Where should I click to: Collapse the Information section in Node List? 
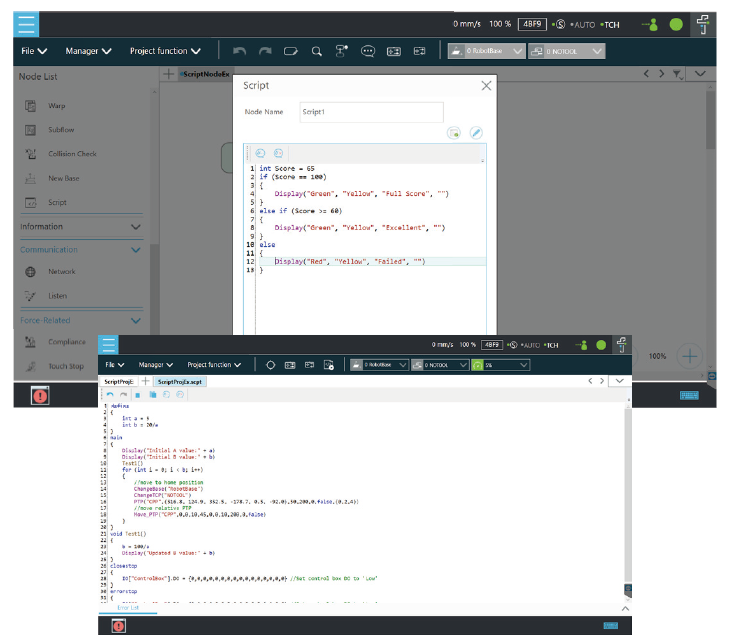136,227
